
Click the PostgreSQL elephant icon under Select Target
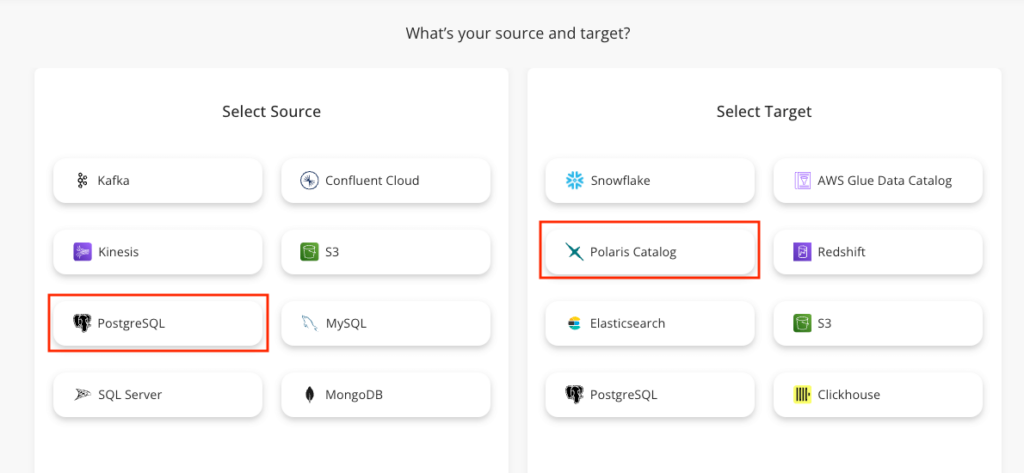pyautogui.click(x=574, y=395)
